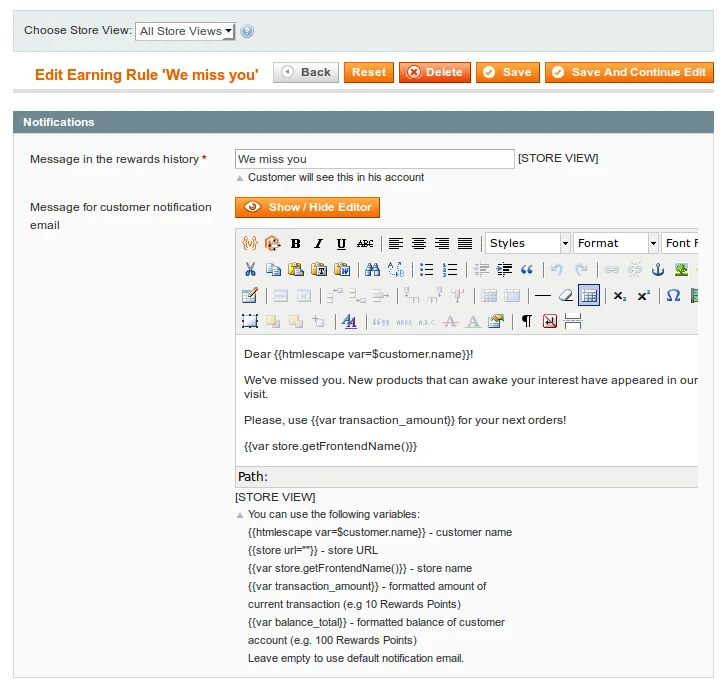The height and width of the screenshot is (680, 725).
Task: Click the insert variable icon
Action: (x=250, y=243)
